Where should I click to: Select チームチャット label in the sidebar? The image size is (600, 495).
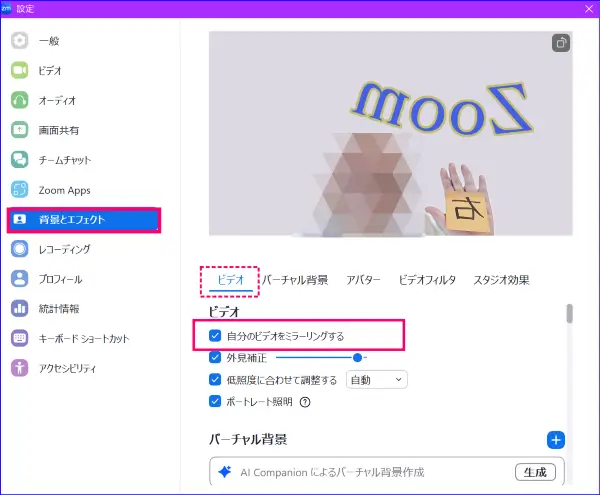pos(65,160)
